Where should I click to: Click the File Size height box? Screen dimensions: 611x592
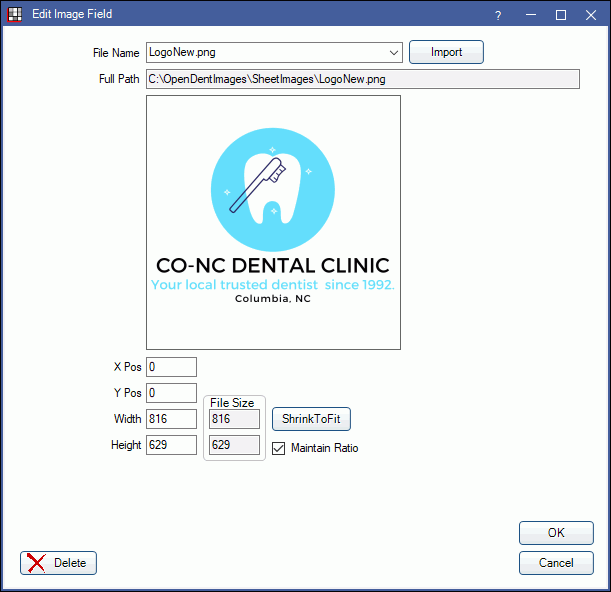point(235,445)
